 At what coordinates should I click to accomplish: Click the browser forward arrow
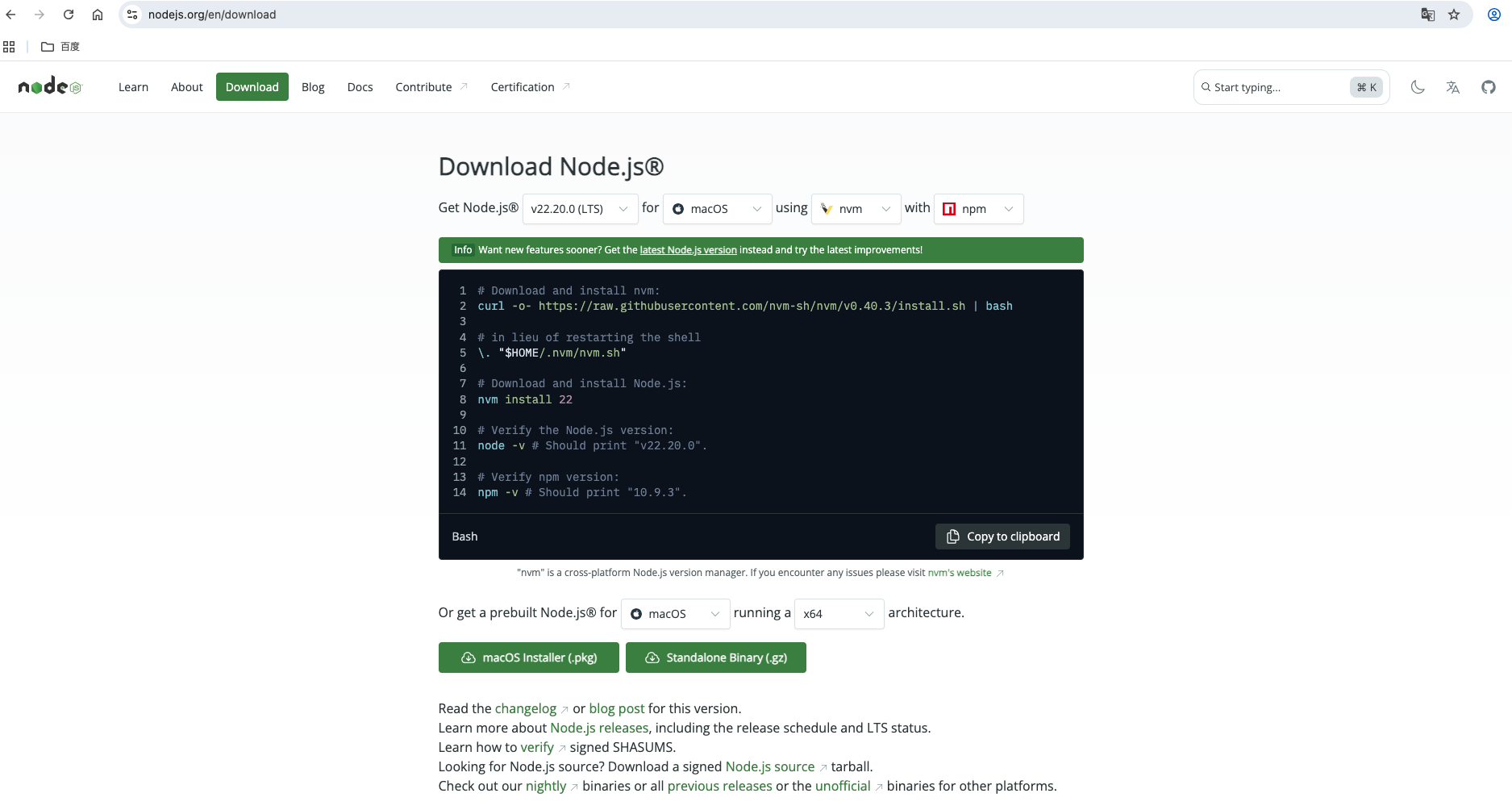pyautogui.click(x=39, y=15)
